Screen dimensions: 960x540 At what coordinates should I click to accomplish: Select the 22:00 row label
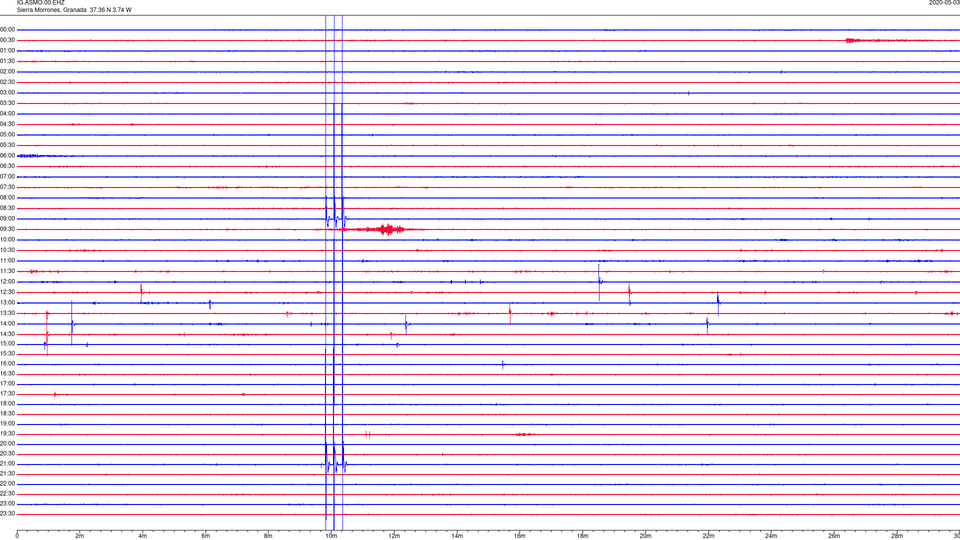click(x=8, y=484)
